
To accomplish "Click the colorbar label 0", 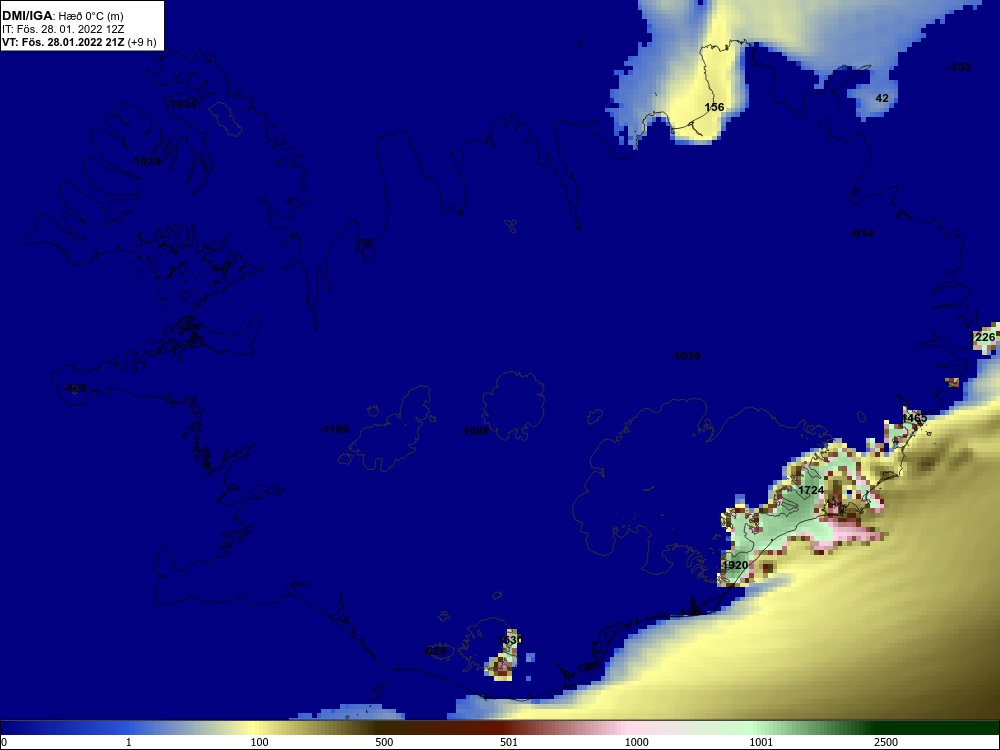I will click(4, 742).
